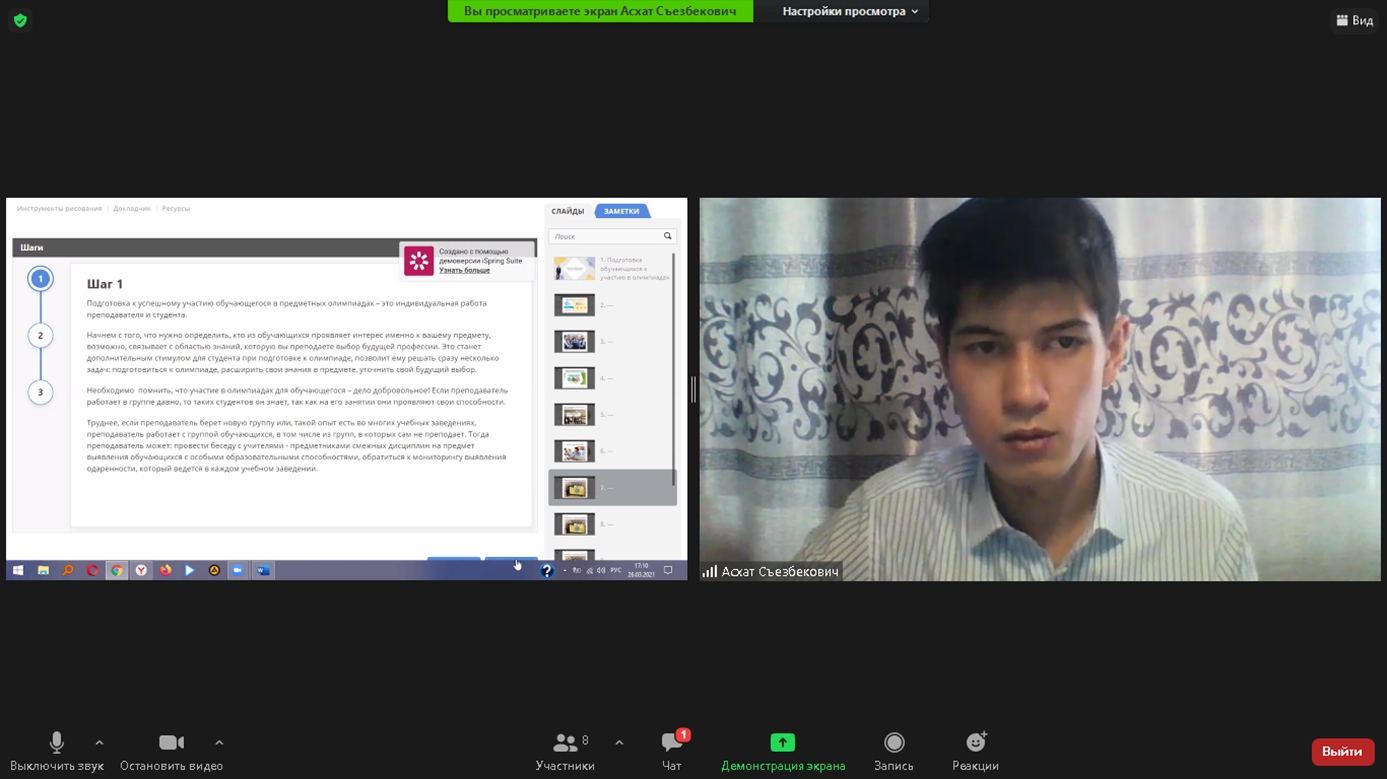This screenshot has height=779, width=1387.
Task: Switch to the ЗАМЕТКИ tab
Action: coord(621,211)
